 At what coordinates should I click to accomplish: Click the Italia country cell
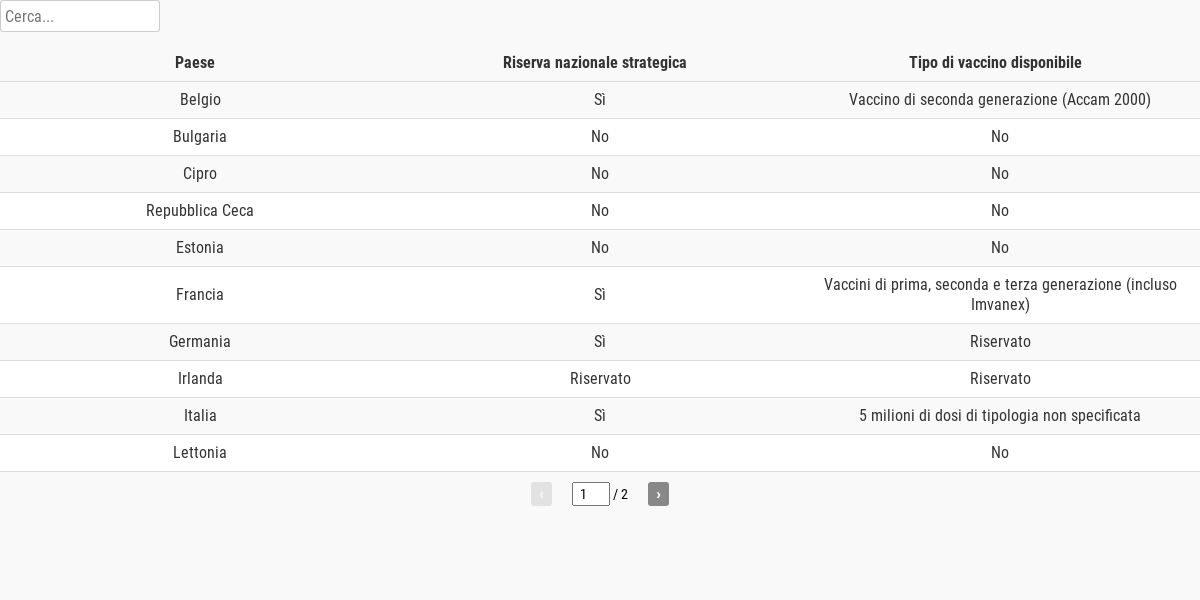click(200, 416)
